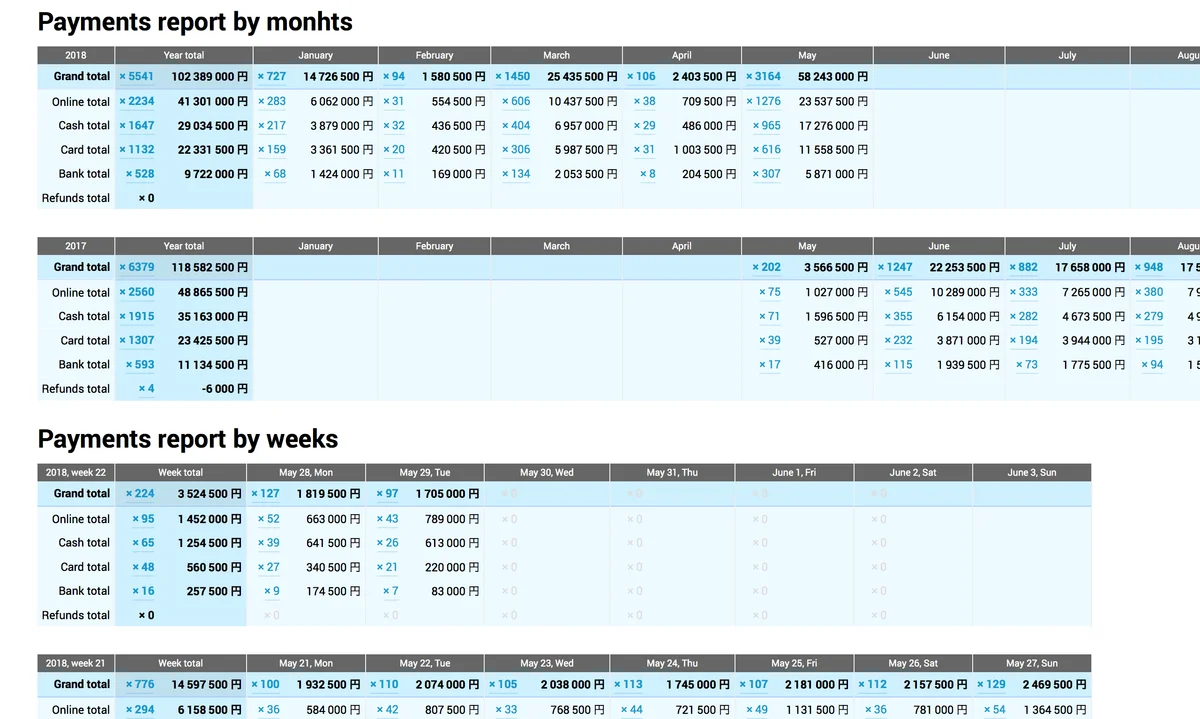This screenshot has height=719, width=1200.
Task: Open the ×6379 Grand total link for 2017
Action: (136, 267)
